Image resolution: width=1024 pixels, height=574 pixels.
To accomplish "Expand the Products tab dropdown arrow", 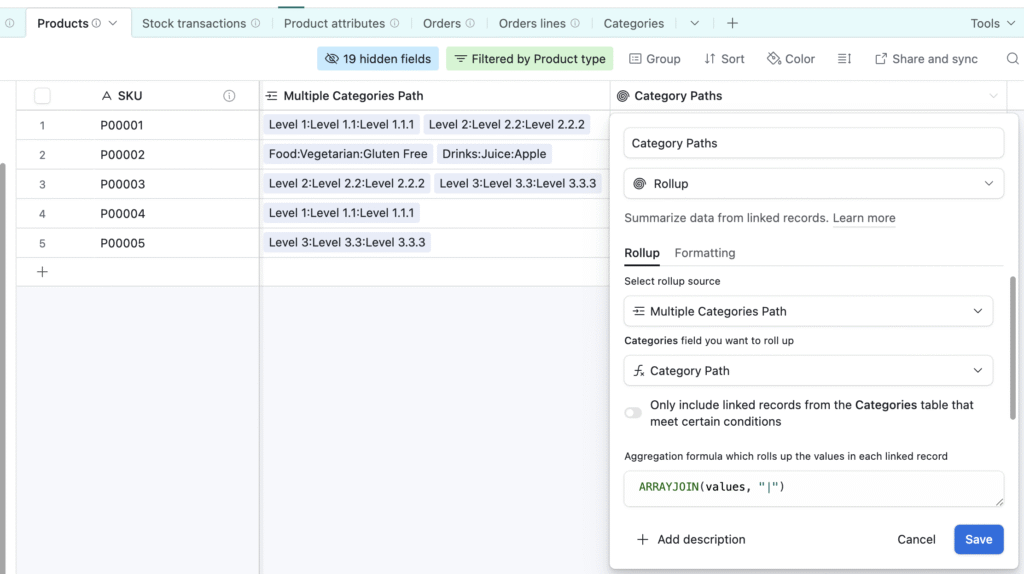I will (113, 24).
